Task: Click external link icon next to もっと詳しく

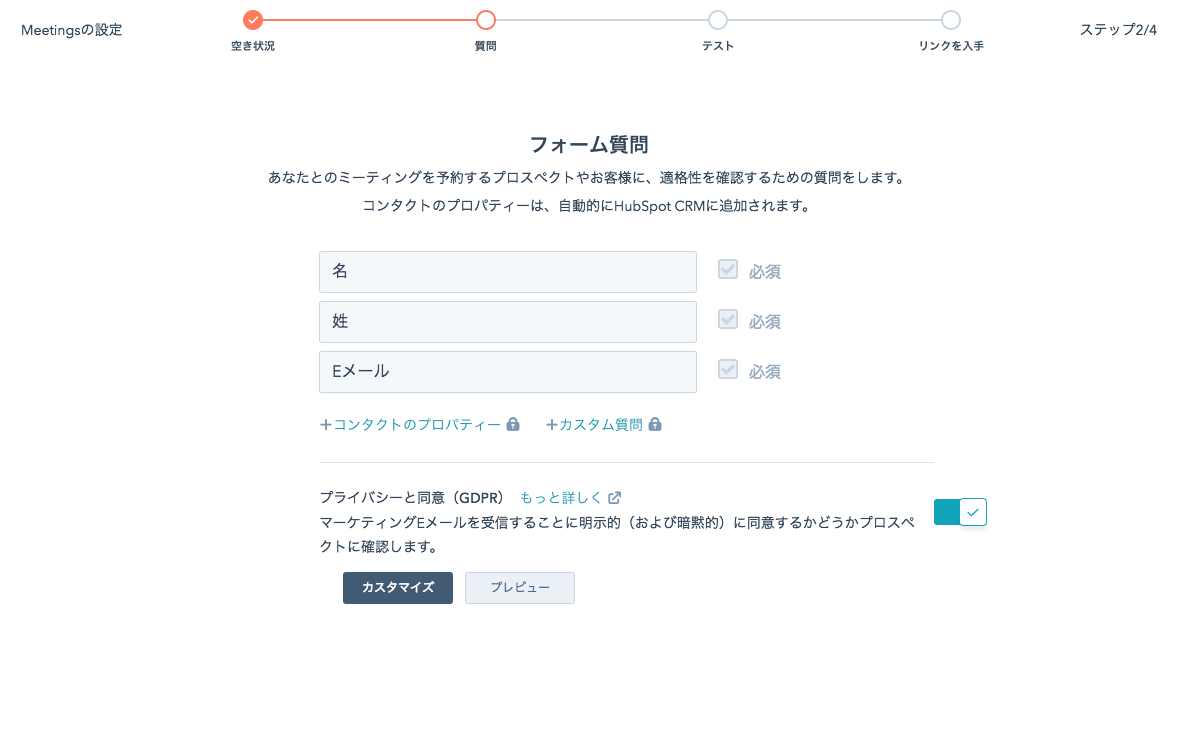Action: pos(615,497)
